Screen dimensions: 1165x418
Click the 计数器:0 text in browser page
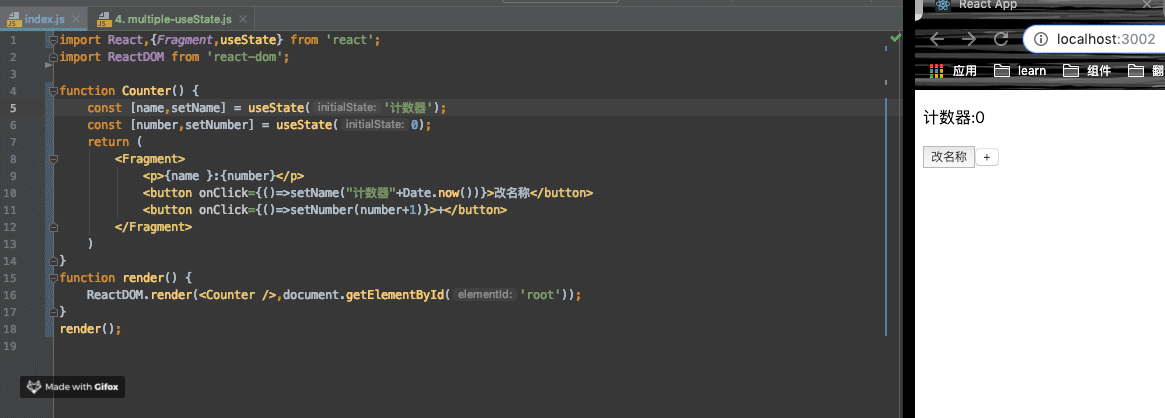pos(954,117)
